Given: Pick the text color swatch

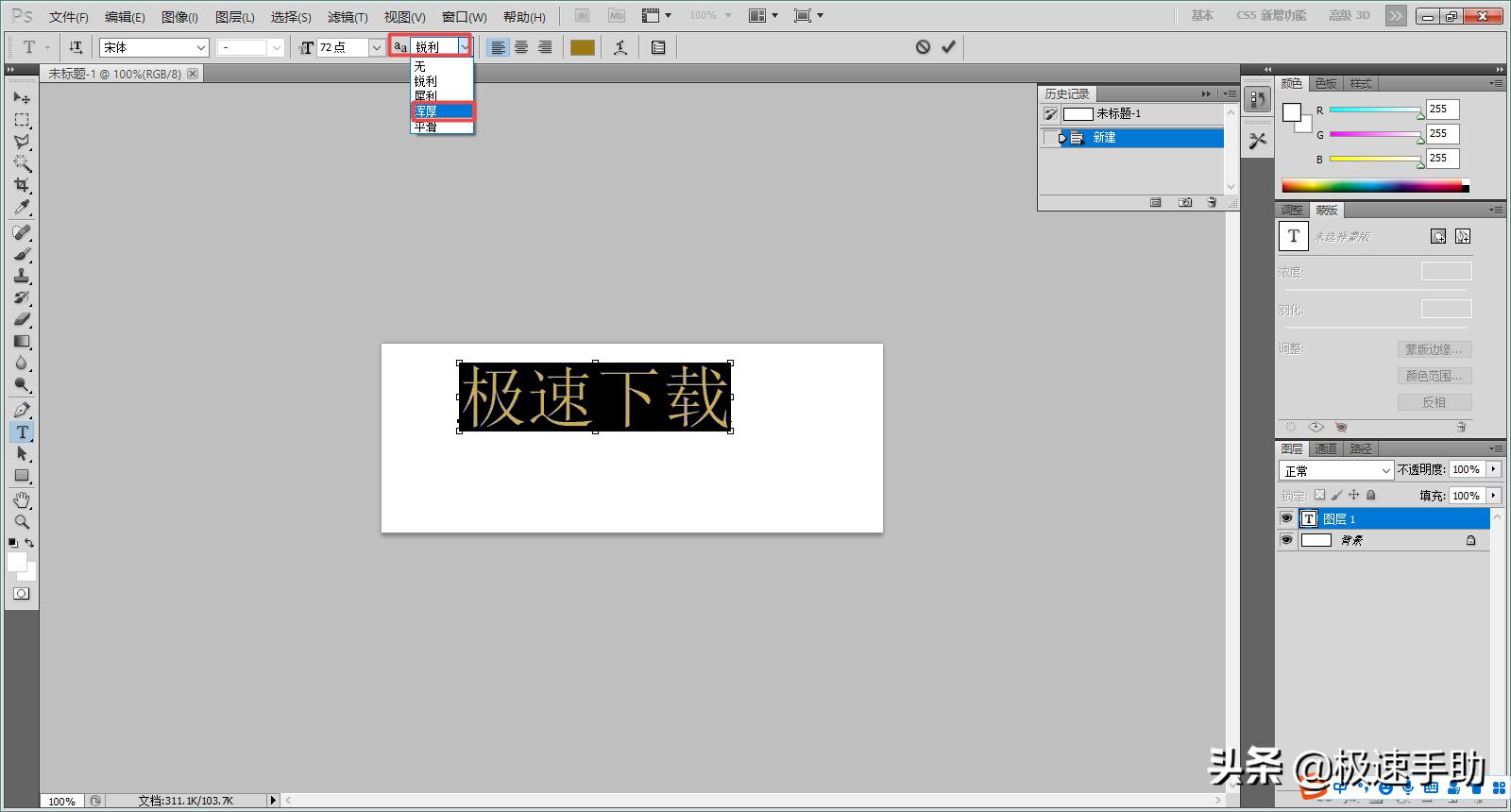Looking at the screenshot, I should coord(583,47).
